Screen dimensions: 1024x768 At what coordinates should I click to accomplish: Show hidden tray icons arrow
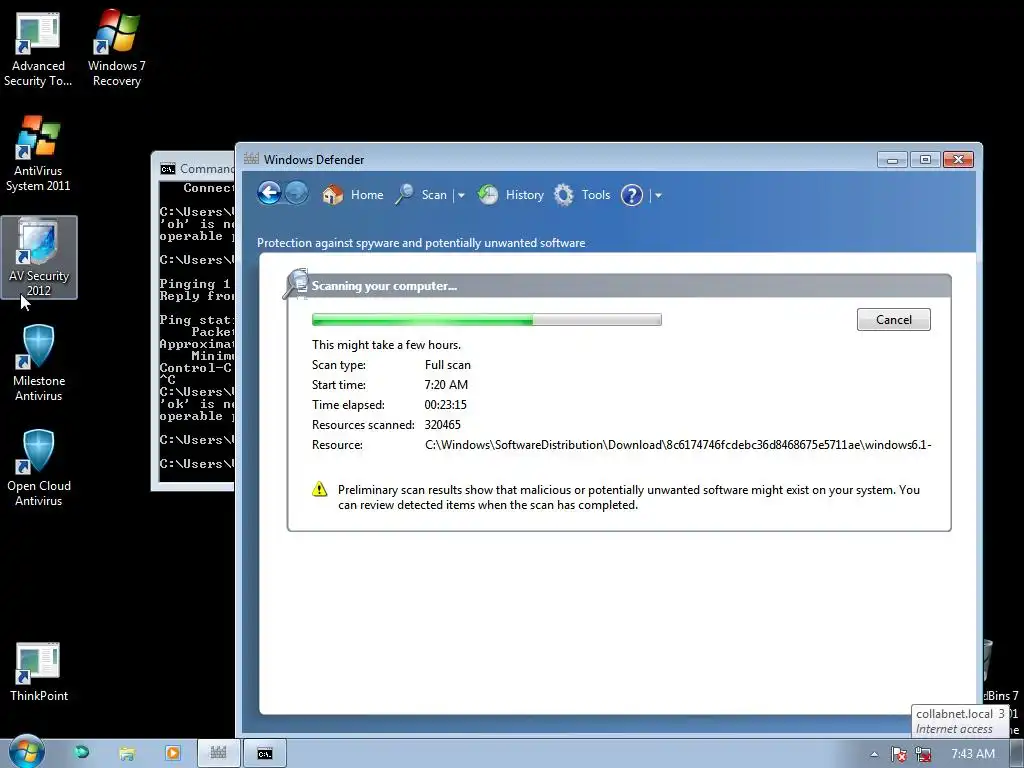[874, 754]
